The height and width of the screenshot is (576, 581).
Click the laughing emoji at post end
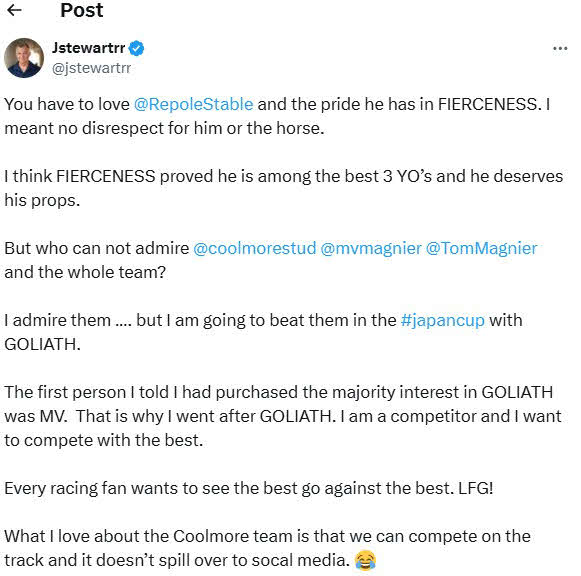[365, 560]
